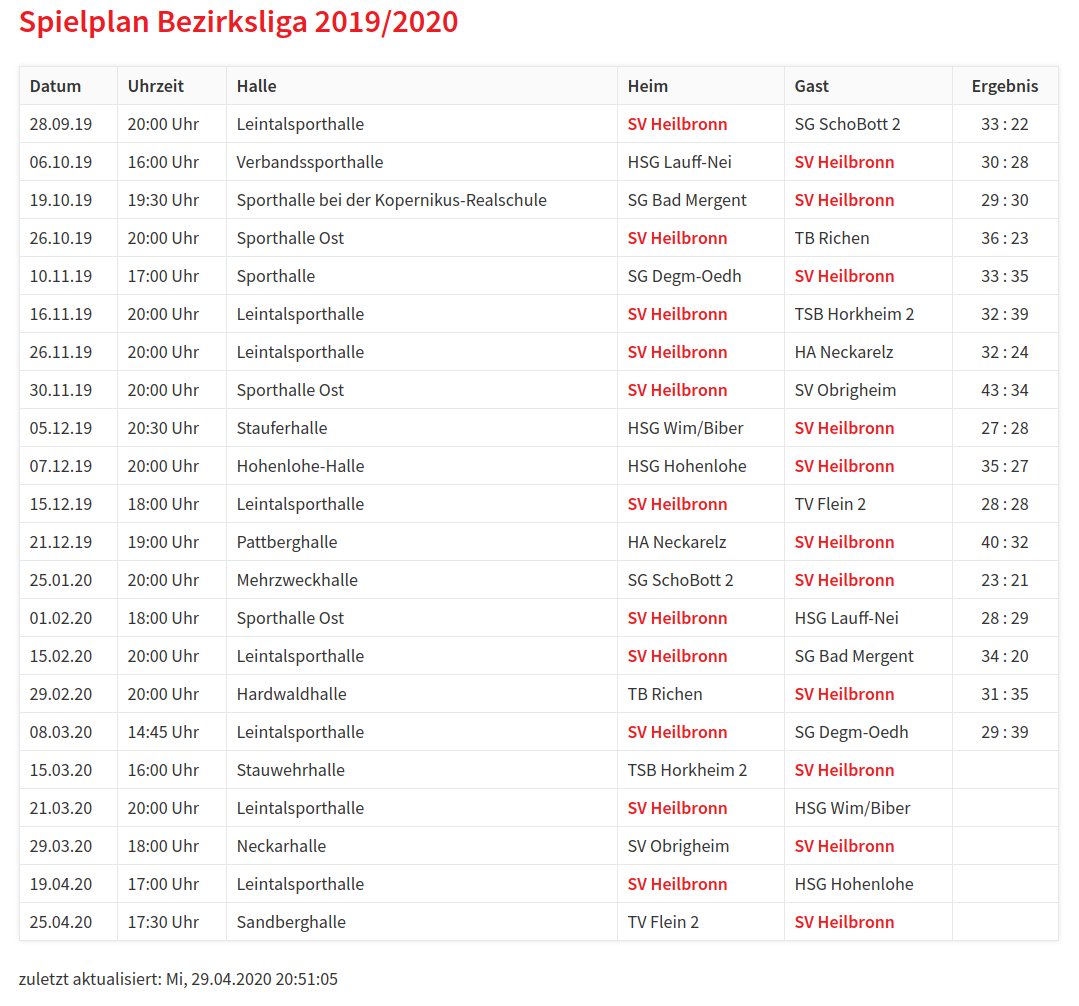The width and height of the screenshot is (1079, 1006).
Task: Click SV Obrigheim in the 29.03.20 row
Action: pos(678,846)
